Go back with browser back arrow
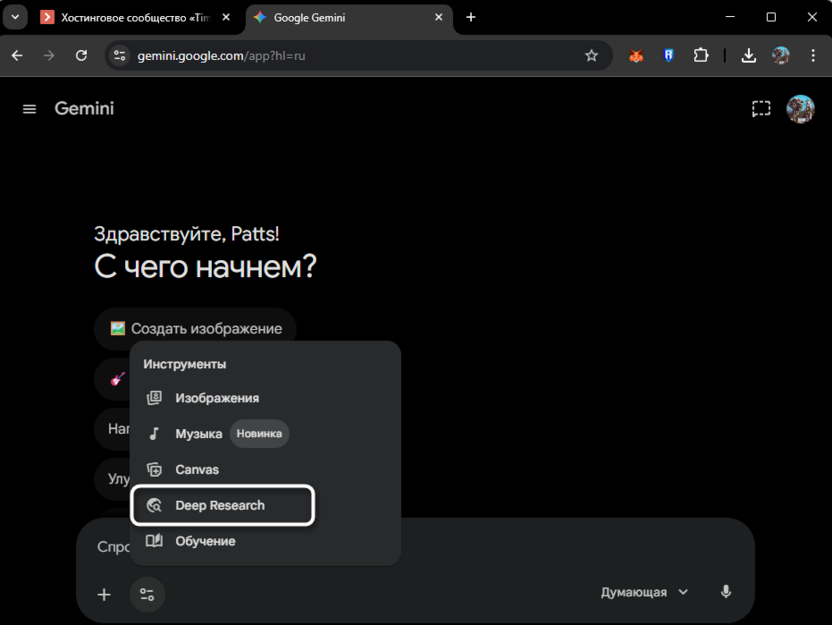Screen dimensions: 832x625 [17, 55]
